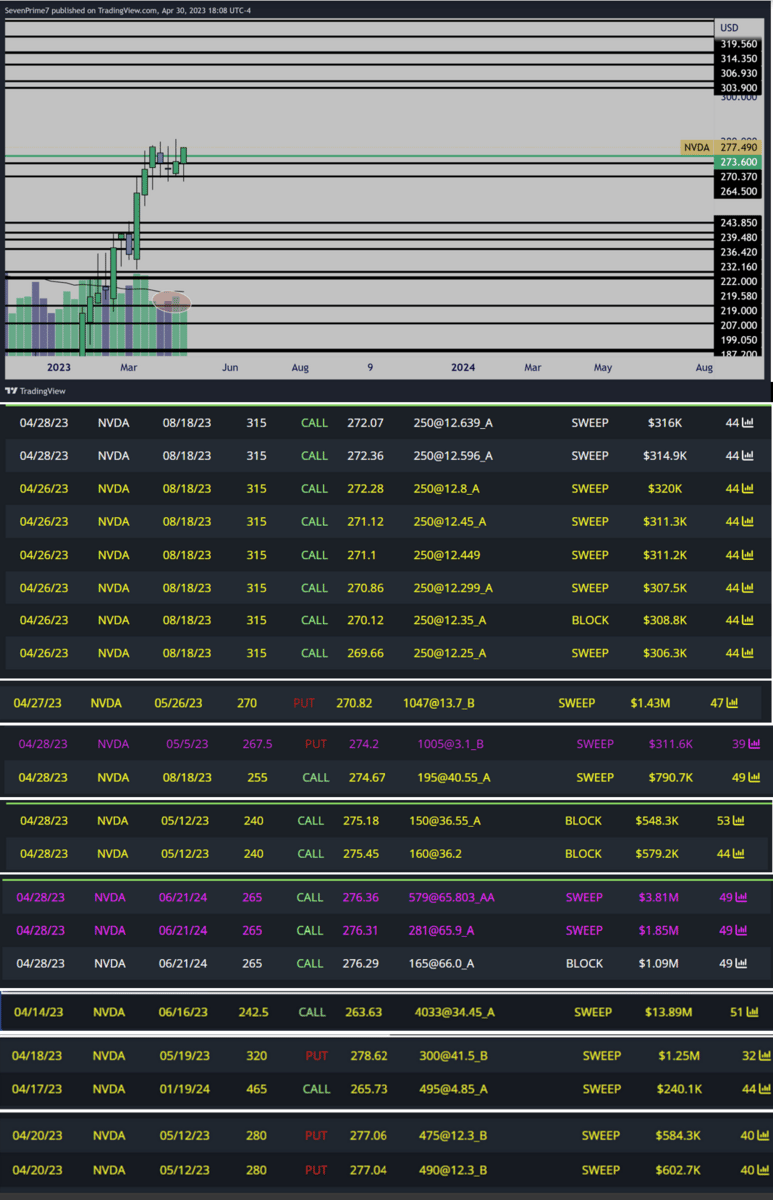773x1200 pixels.
Task: Click the 300@41.5_B trade detail
Action: point(452,1055)
